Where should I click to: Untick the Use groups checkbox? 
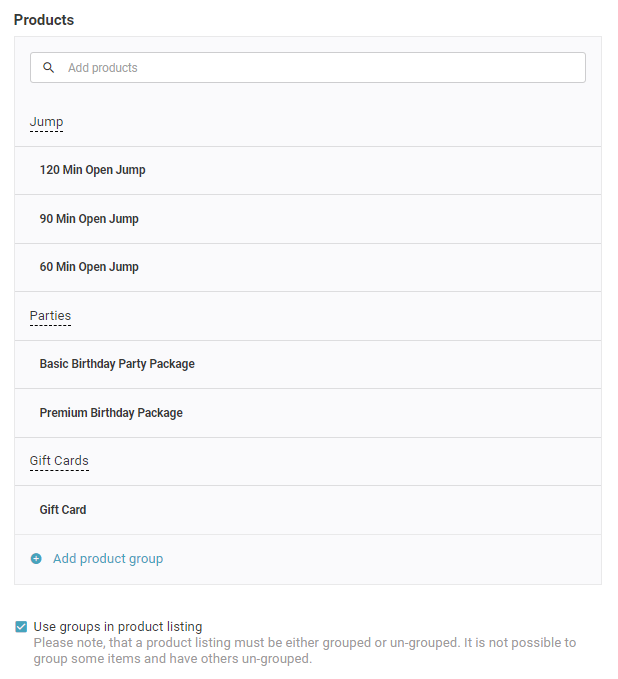click(21, 627)
